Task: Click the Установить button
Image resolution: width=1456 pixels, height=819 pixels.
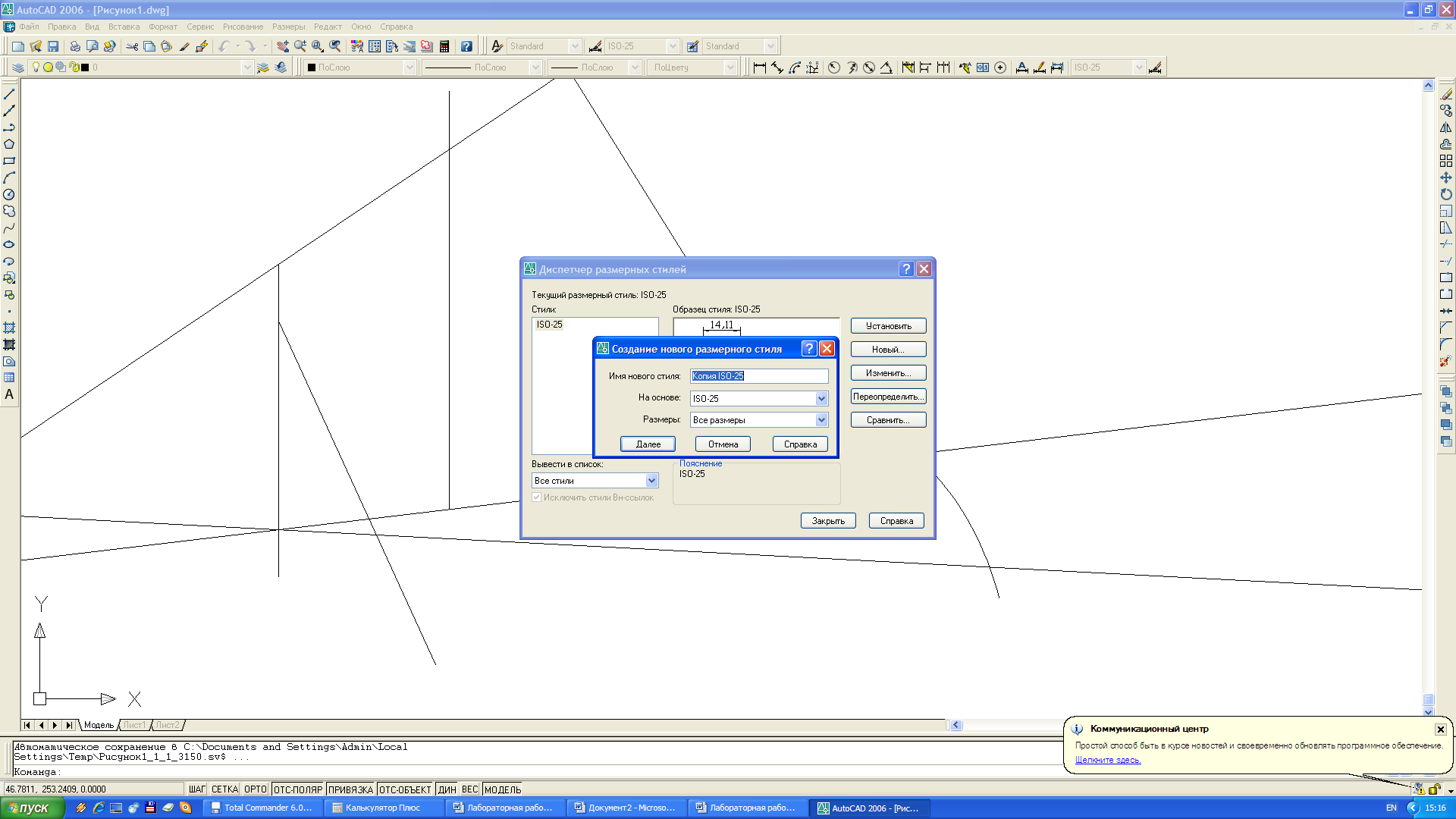Action: pyautogui.click(x=888, y=326)
